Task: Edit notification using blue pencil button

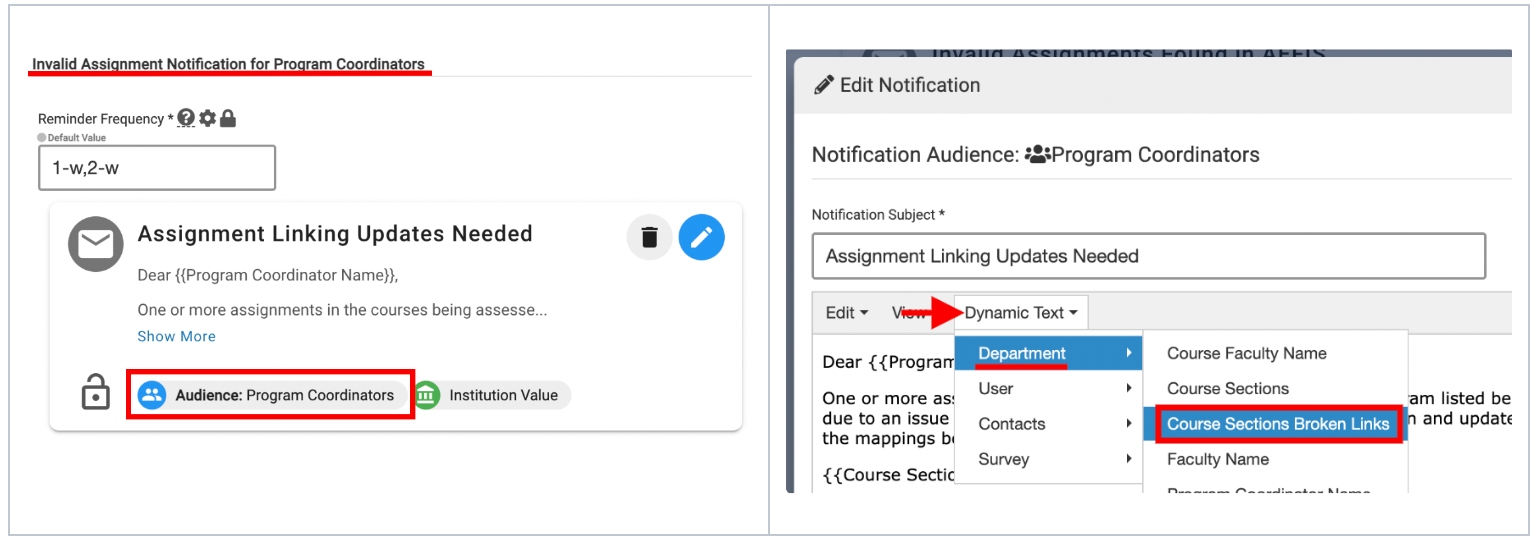Action: click(701, 238)
